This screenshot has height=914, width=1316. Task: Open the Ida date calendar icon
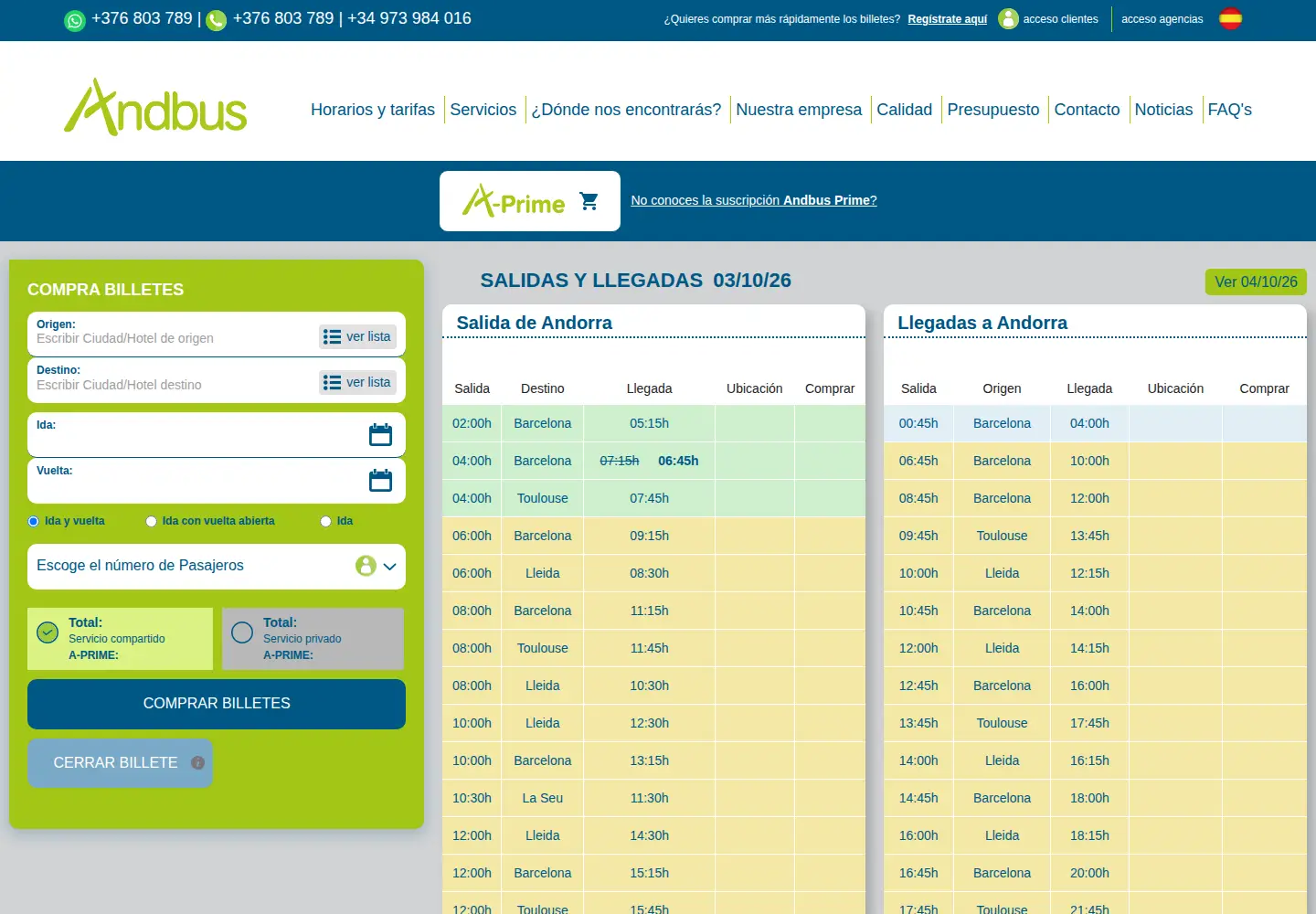pyautogui.click(x=380, y=435)
